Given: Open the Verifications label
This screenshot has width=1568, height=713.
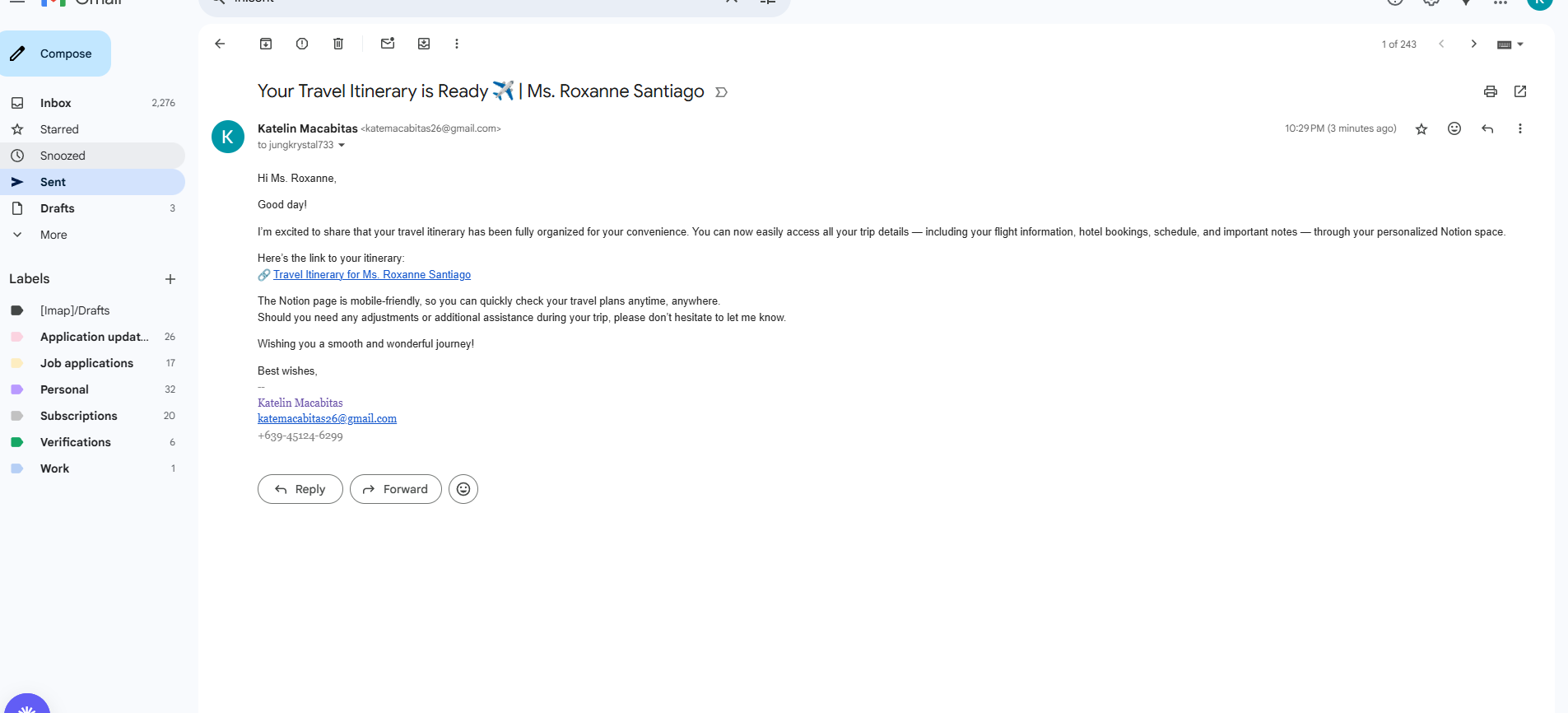Looking at the screenshot, I should point(92,442).
